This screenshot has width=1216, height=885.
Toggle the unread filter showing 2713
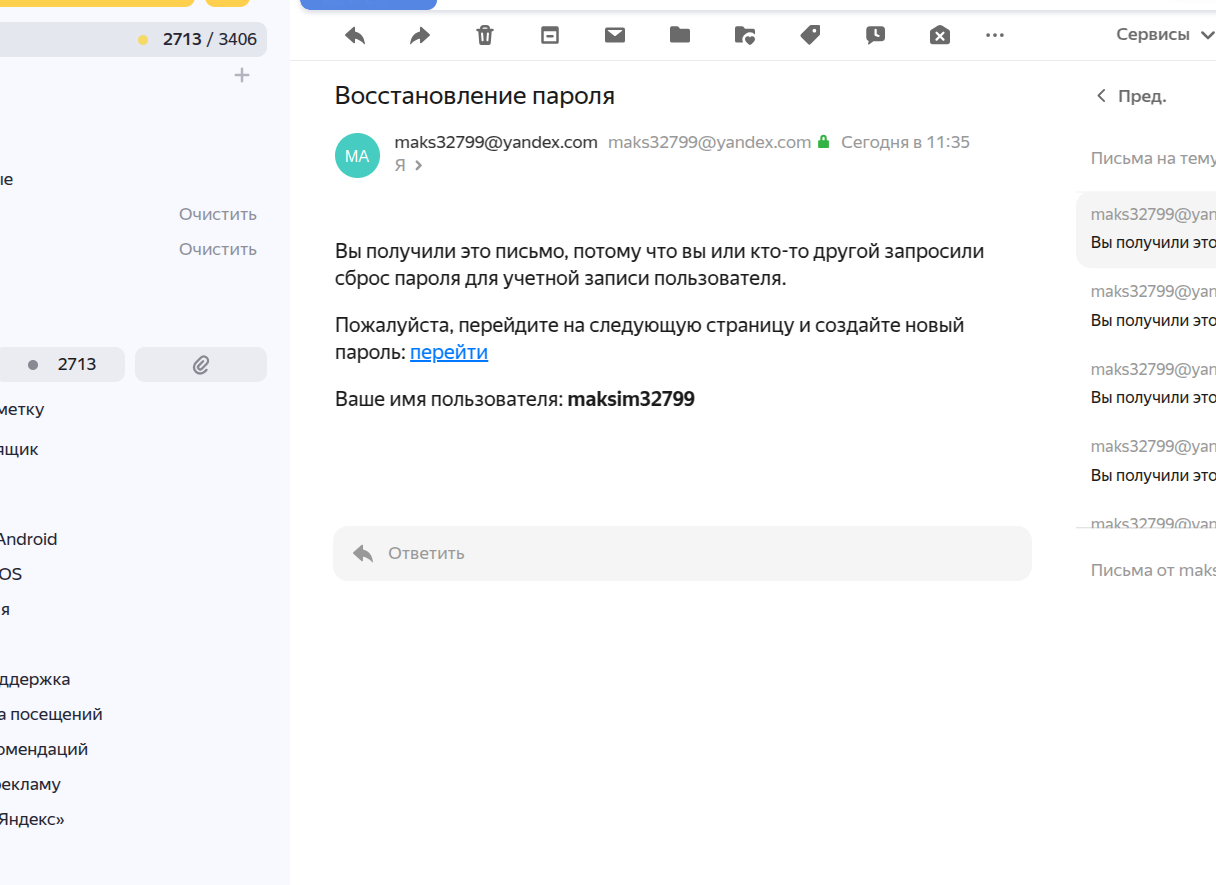tap(62, 364)
